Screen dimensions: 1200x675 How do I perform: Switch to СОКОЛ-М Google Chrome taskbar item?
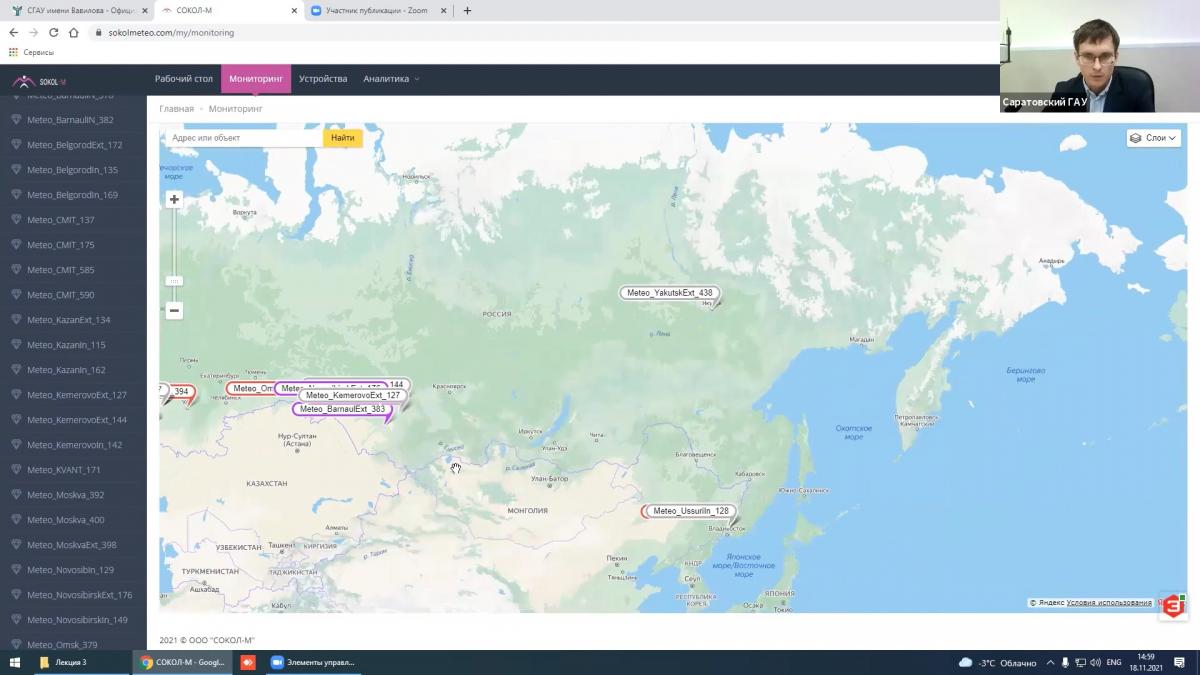(x=183, y=662)
